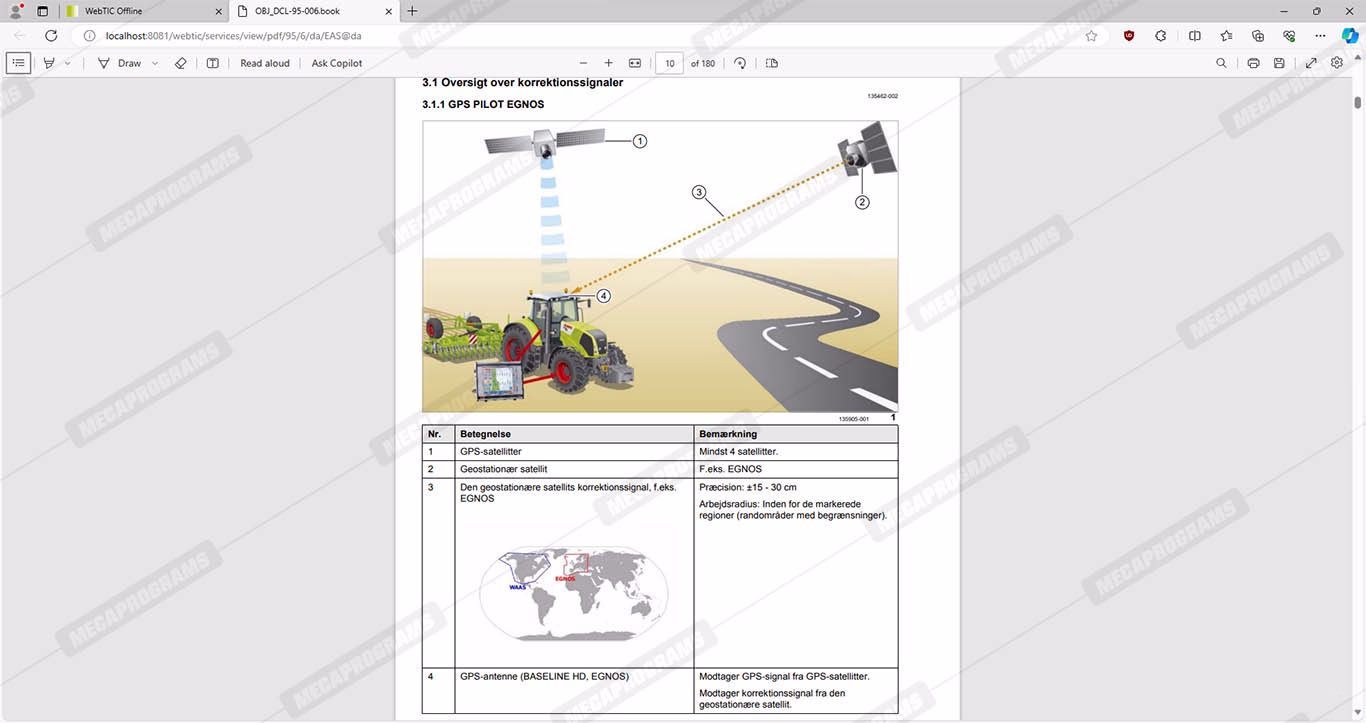The width and height of the screenshot is (1366, 723).
Task: Save the PDF with floppy icon
Action: click(1279, 63)
